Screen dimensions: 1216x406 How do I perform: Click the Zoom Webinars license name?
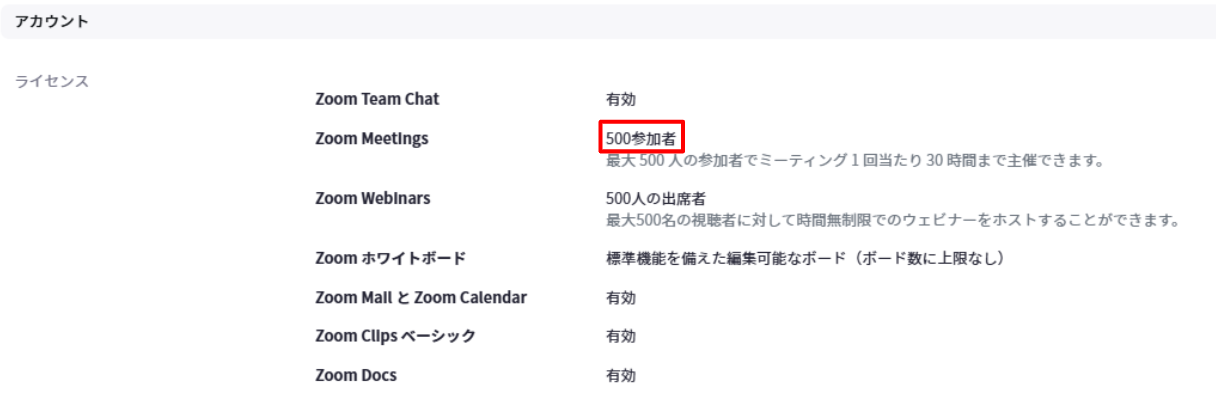pyautogui.click(x=373, y=198)
